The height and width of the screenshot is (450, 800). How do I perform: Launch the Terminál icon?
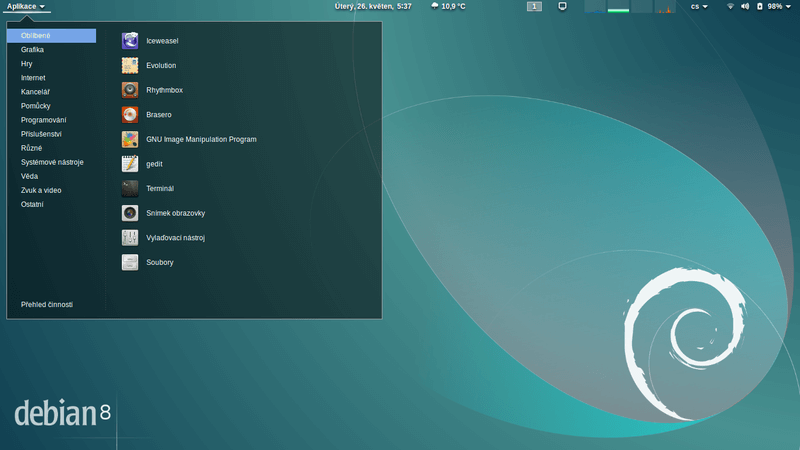pyautogui.click(x=130, y=188)
